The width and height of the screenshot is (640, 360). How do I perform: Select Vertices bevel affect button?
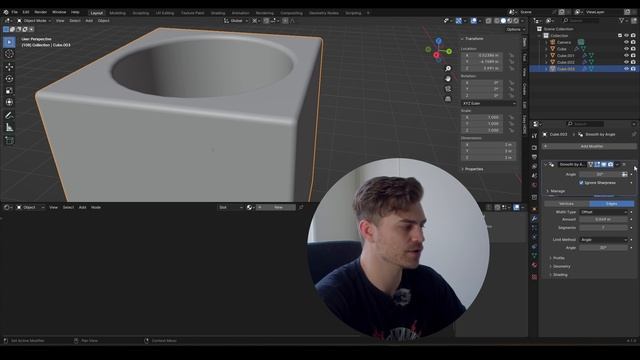(566, 203)
